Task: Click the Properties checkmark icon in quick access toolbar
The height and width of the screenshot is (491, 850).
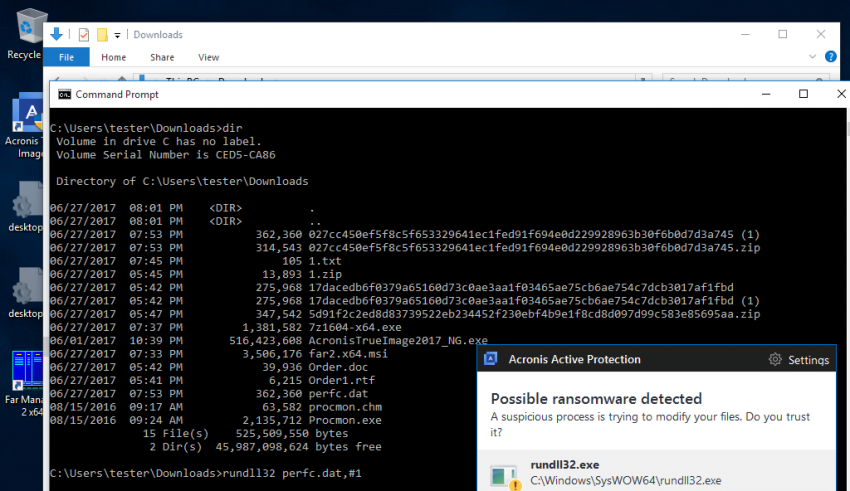Action: click(84, 35)
